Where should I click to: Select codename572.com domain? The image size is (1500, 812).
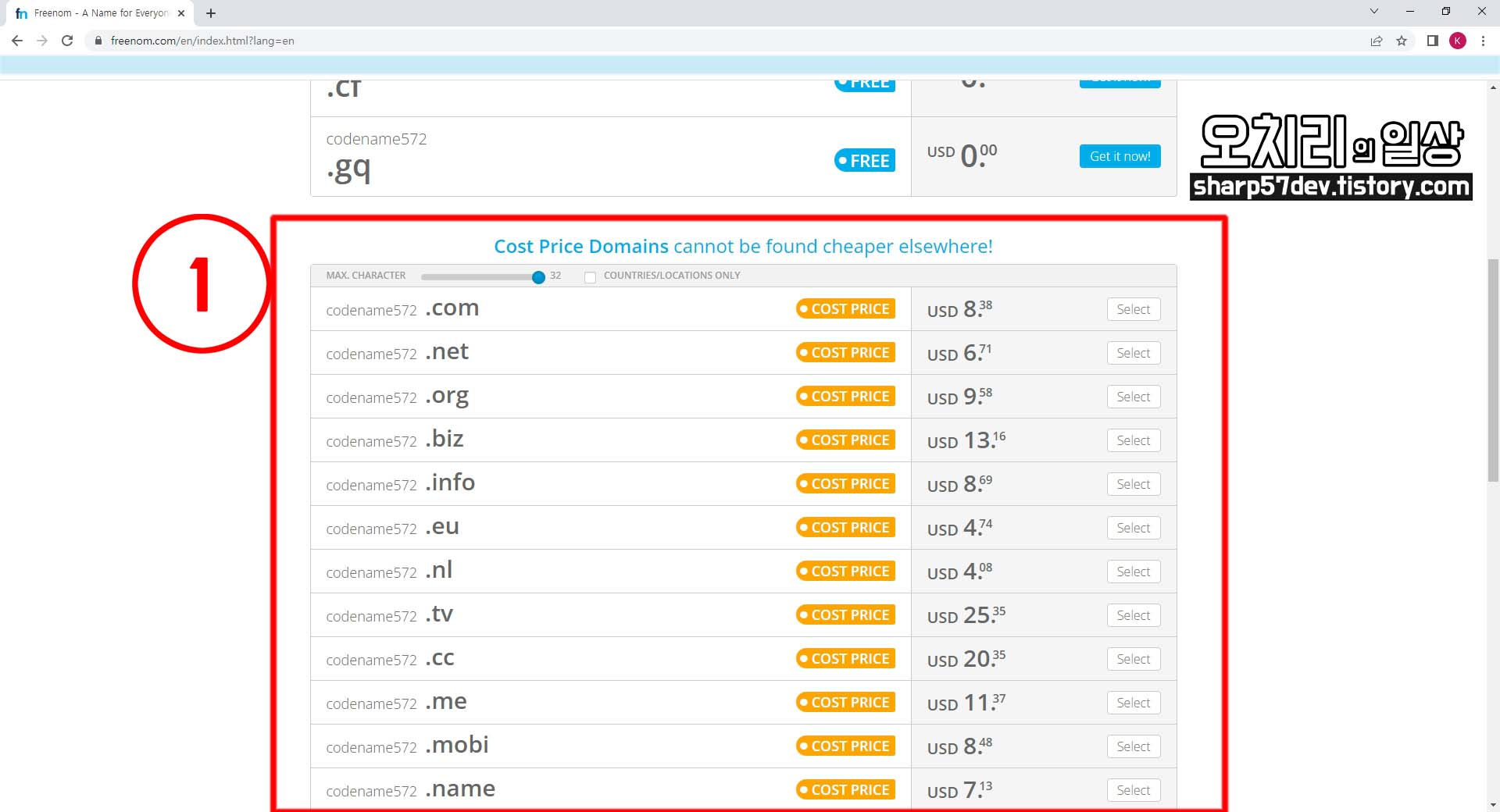1133,309
